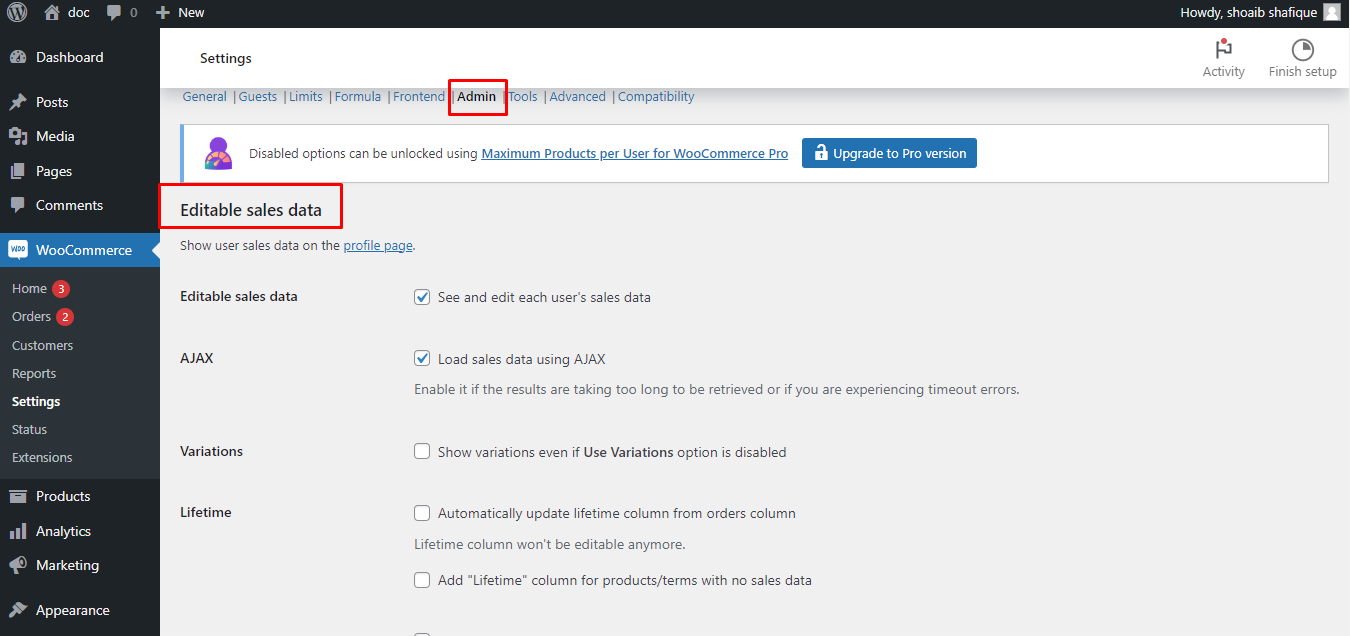
Task: Click the home icon beside doc
Action: pyautogui.click(x=52, y=13)
